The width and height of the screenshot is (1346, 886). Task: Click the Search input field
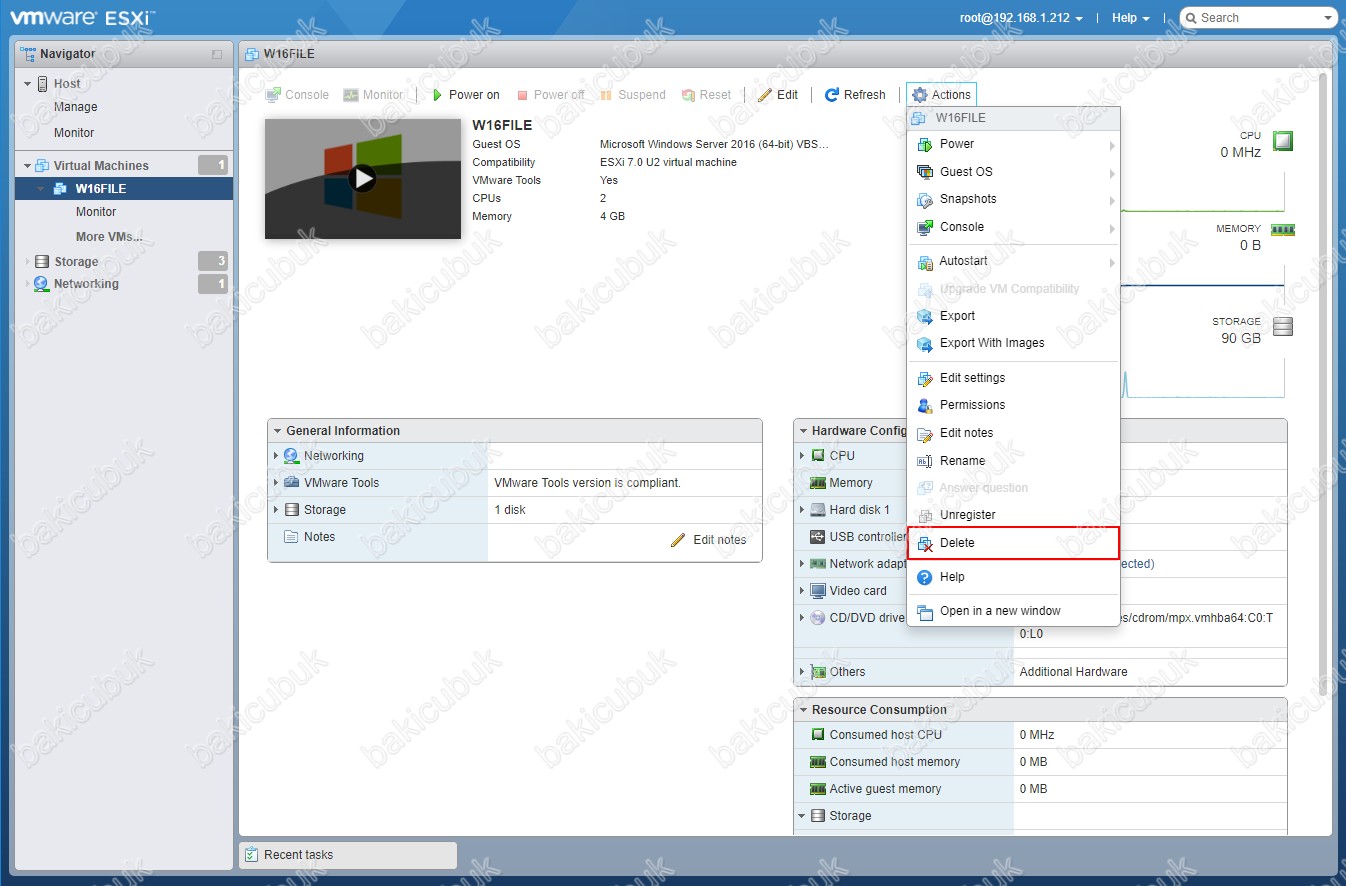click(1258, 18)
